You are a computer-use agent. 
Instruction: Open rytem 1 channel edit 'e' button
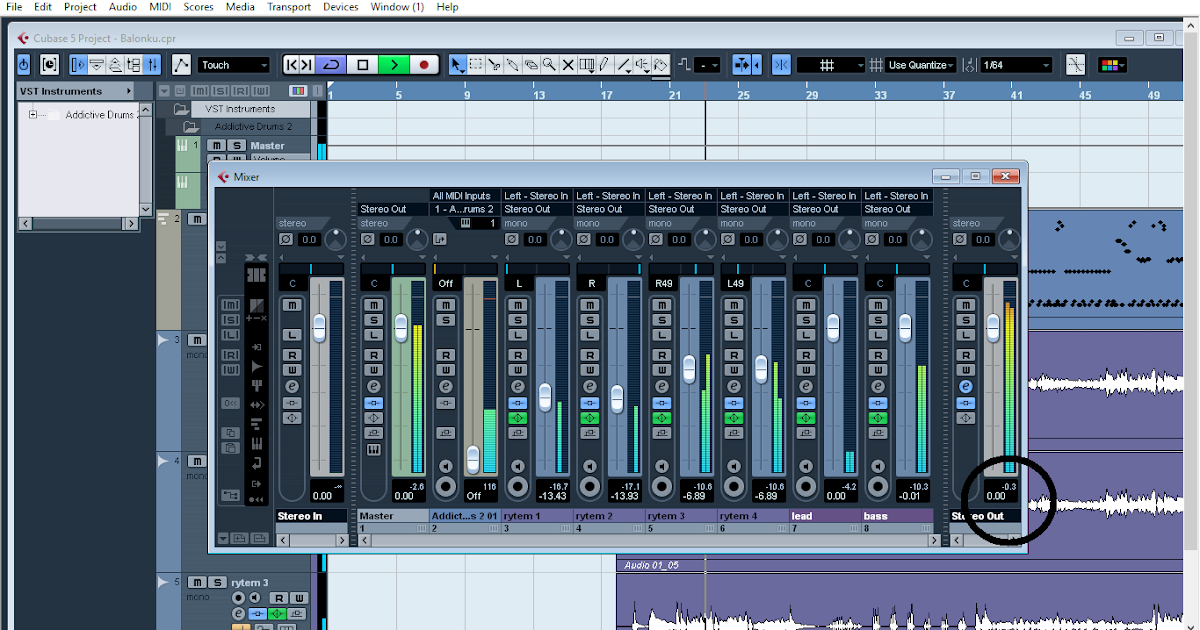tap(517, 386)
